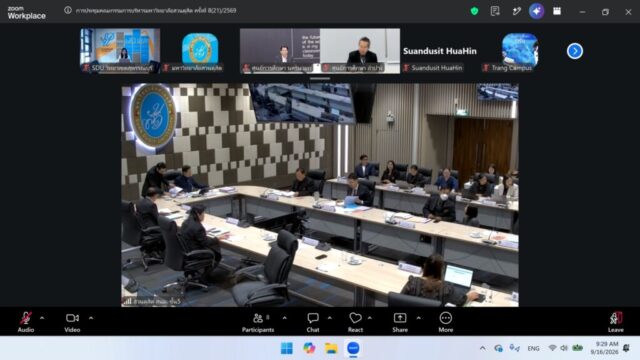Image resolution: width=640 pixels, height=360 pixels.
Task: Open Wi-Fi network settings in tray
Action: tap(552, 348)
